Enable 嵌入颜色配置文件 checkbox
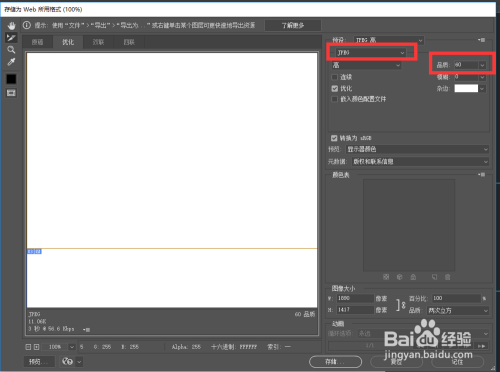500x372 pixels. [x=335, y=99]
